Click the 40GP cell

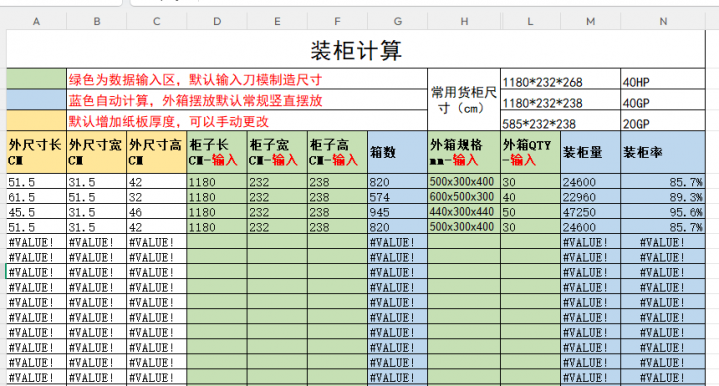click(x=663, y=99)
